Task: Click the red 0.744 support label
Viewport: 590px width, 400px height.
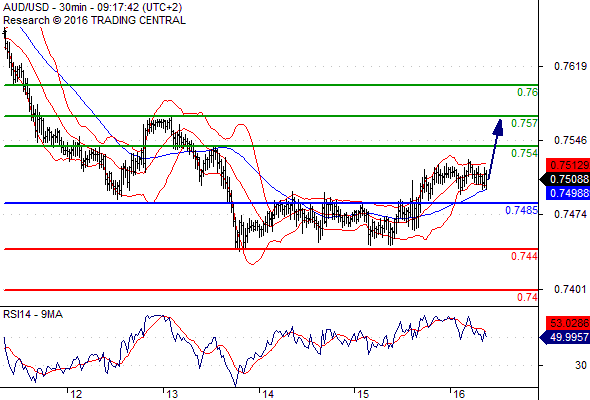Action: [x=525, y=256]
